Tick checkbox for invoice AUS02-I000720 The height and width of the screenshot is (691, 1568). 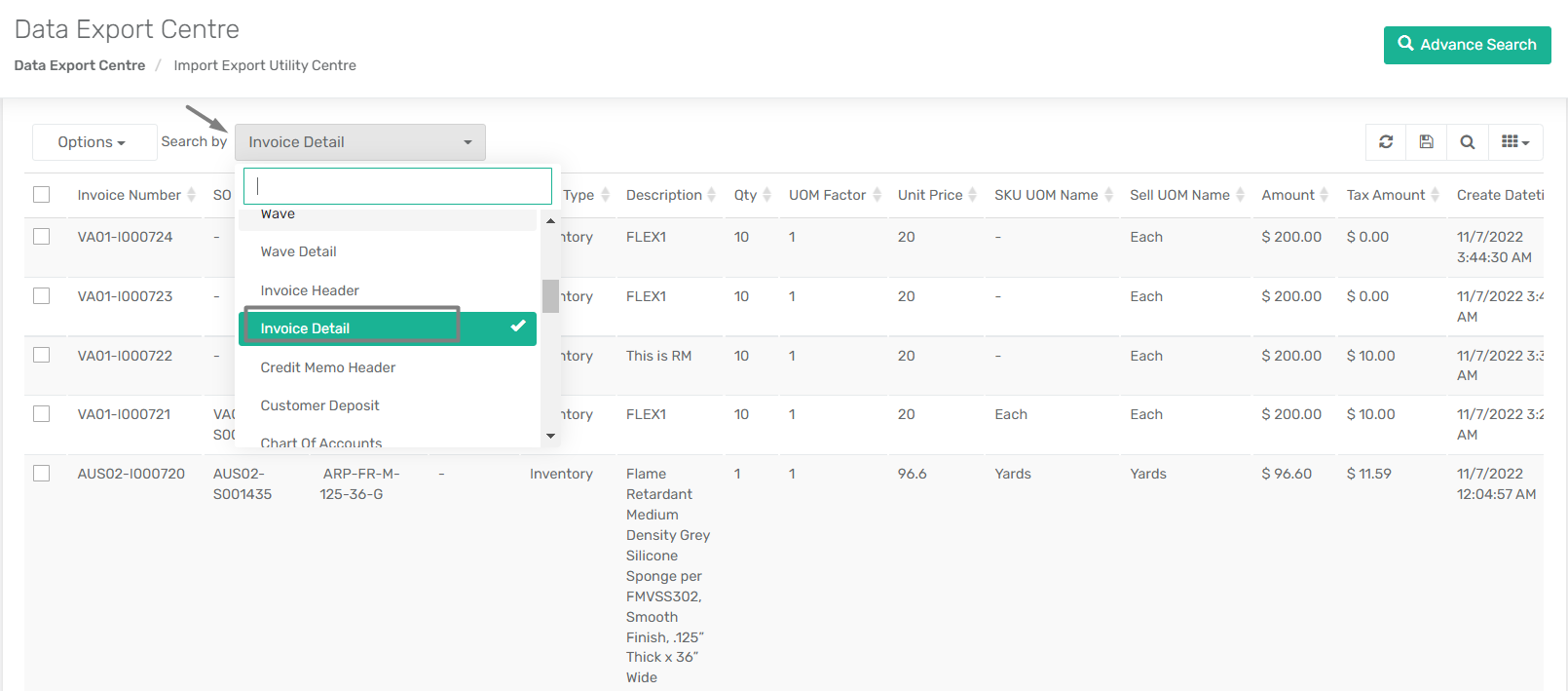coord(41,473)
